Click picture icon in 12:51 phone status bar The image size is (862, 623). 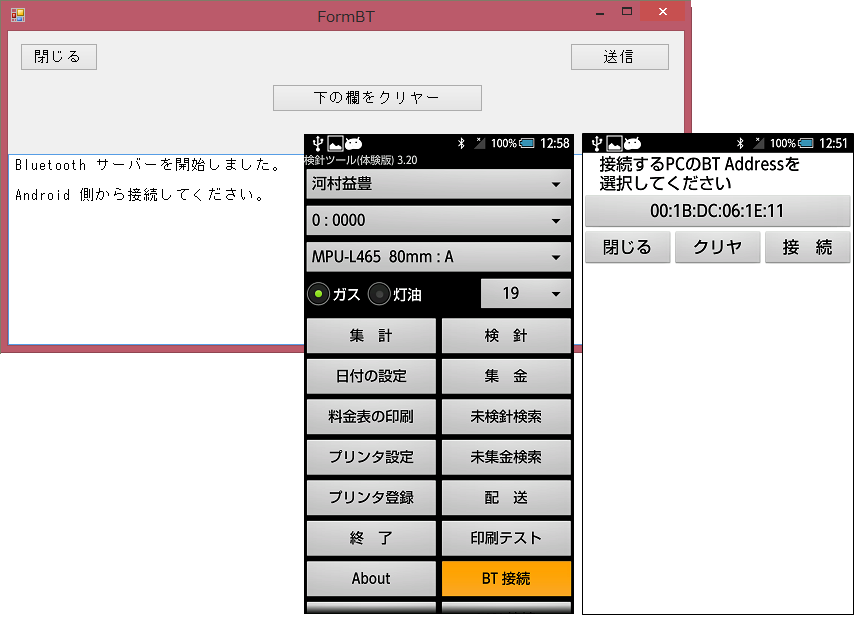click(614, 144)
